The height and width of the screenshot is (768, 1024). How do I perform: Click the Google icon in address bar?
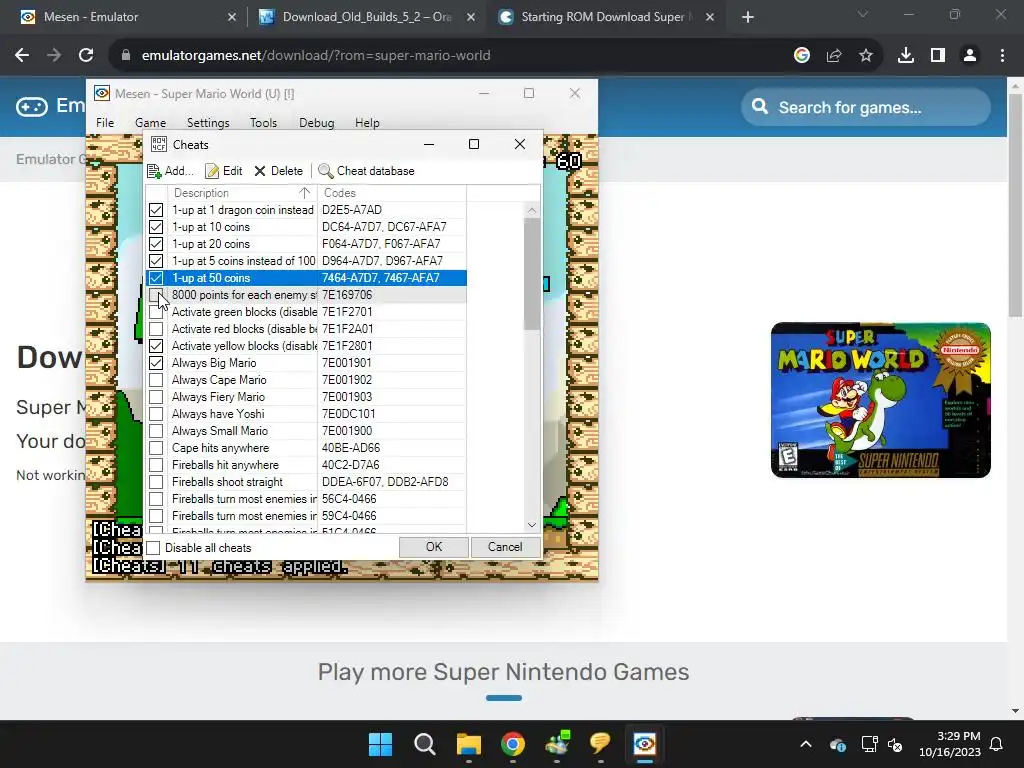tap(802, 56)
